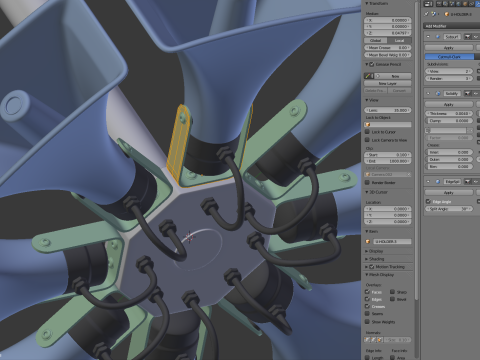Collapse the Solidify modifier panel
Viewport: 480px width, 360px height.
pos(429,94)
